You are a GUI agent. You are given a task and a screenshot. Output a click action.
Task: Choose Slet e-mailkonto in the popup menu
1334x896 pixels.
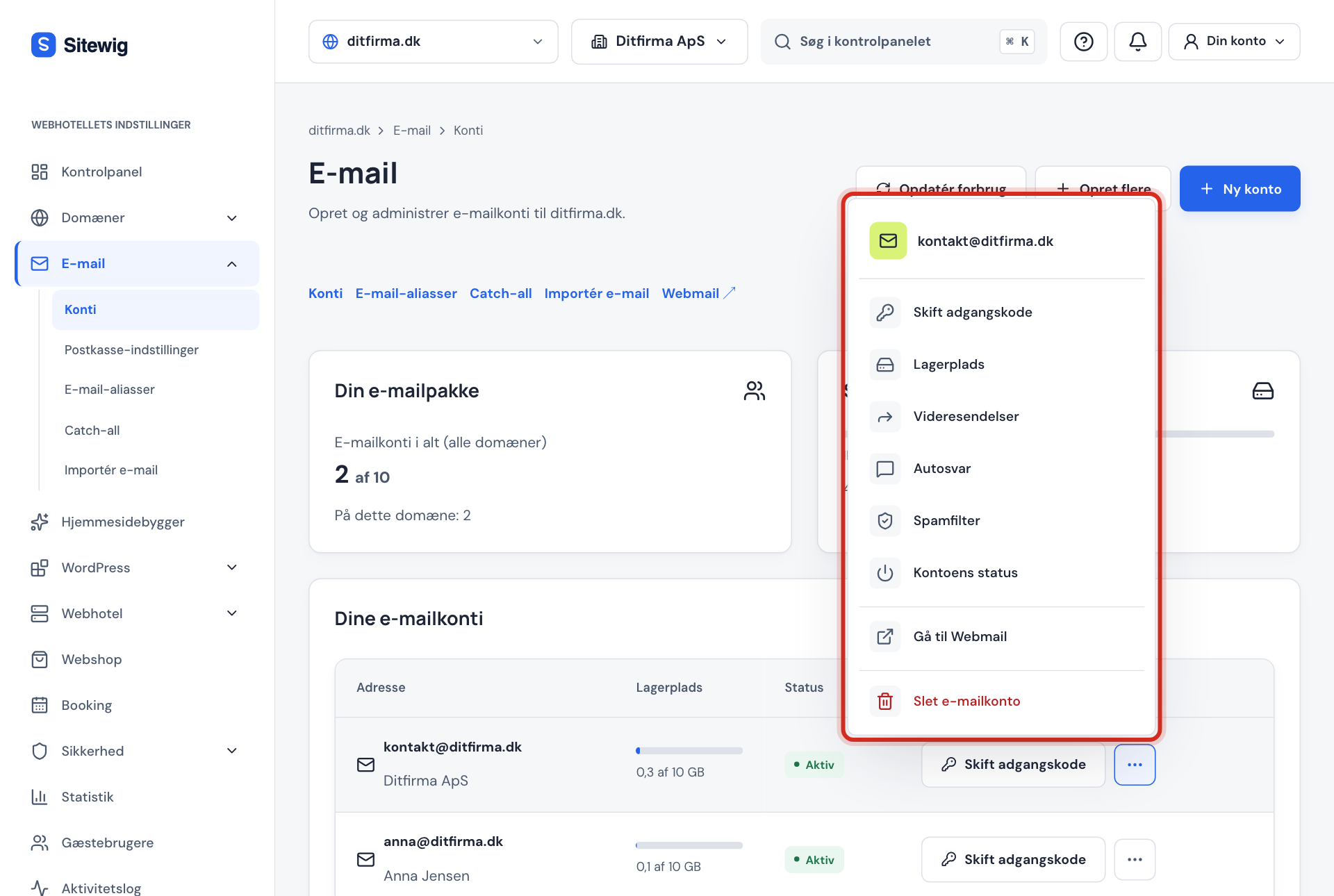pyautogui.click(x=1002, y=702)
